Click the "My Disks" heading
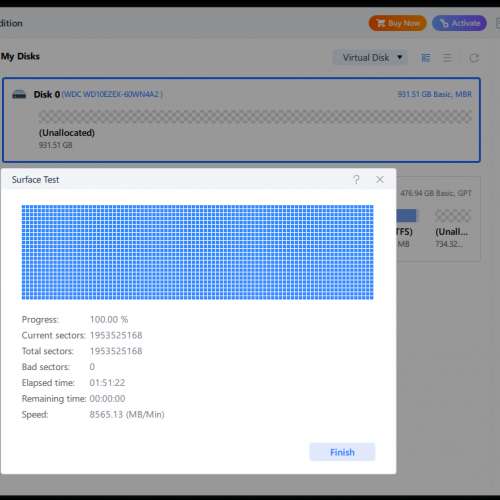Image resolution: width=500 pixels, height=500 pixels. tap(20, 56)
